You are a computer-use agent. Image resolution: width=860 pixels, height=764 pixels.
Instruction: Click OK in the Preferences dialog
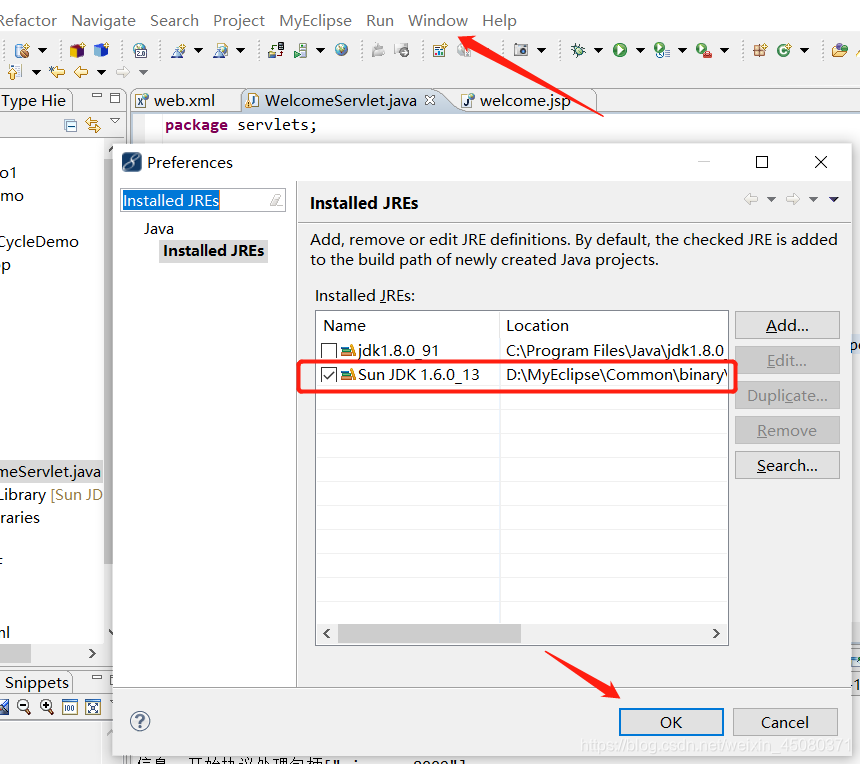671,722
